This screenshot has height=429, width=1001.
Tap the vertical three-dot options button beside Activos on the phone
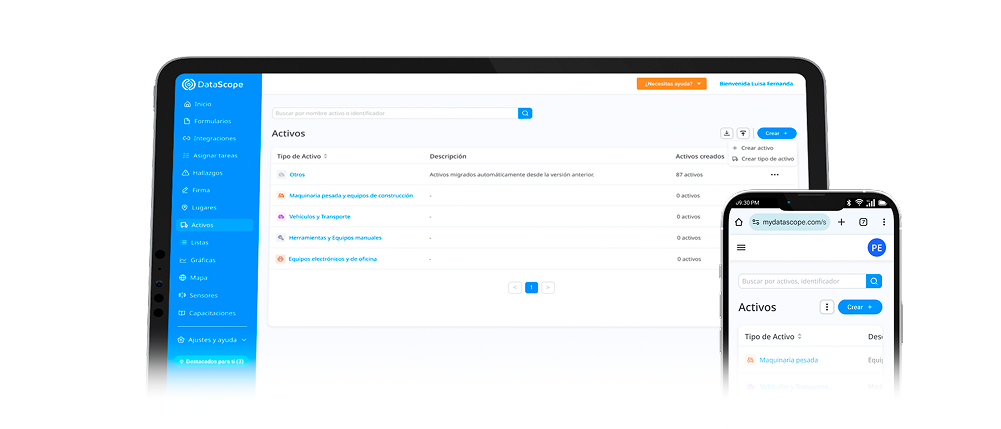(826, 307)
